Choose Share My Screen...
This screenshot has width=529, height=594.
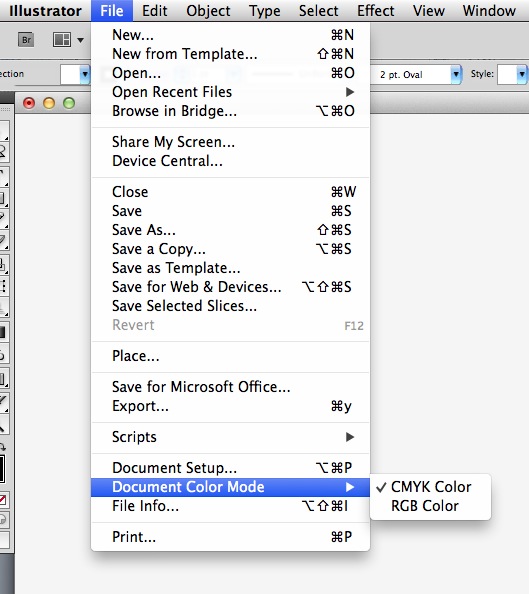pos(230,142)
